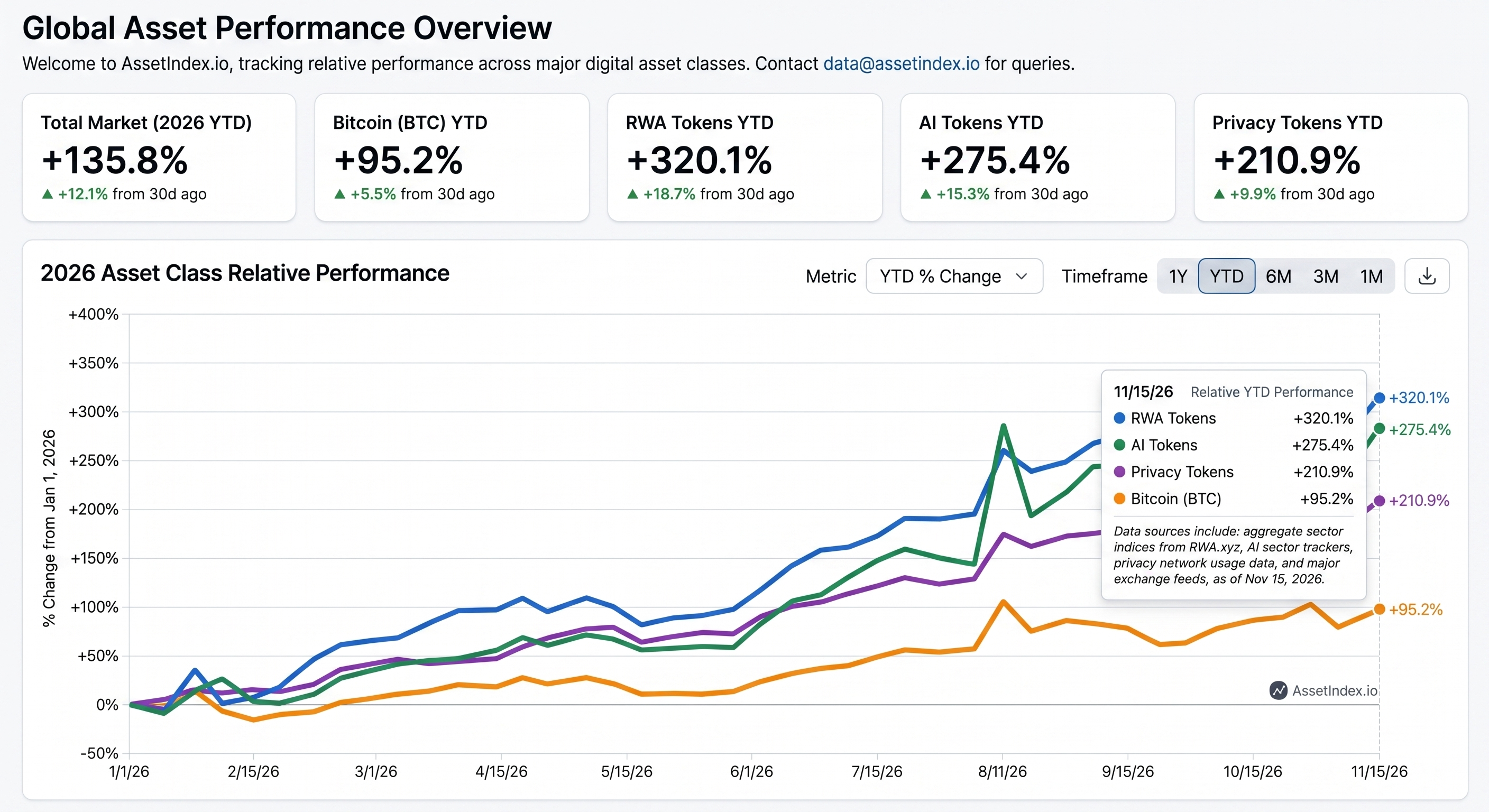1489x812 pixels.
Task: Open the Total Market (2026 YTD) card
Action: pyautogui.click(x=159, y=157)
